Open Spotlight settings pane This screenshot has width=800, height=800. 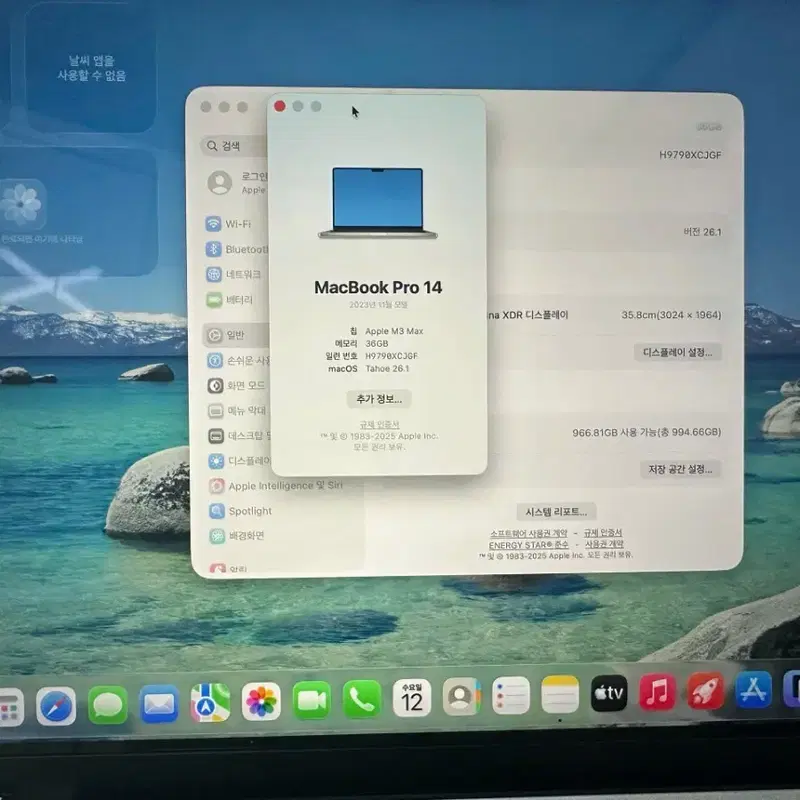point(241,511)
